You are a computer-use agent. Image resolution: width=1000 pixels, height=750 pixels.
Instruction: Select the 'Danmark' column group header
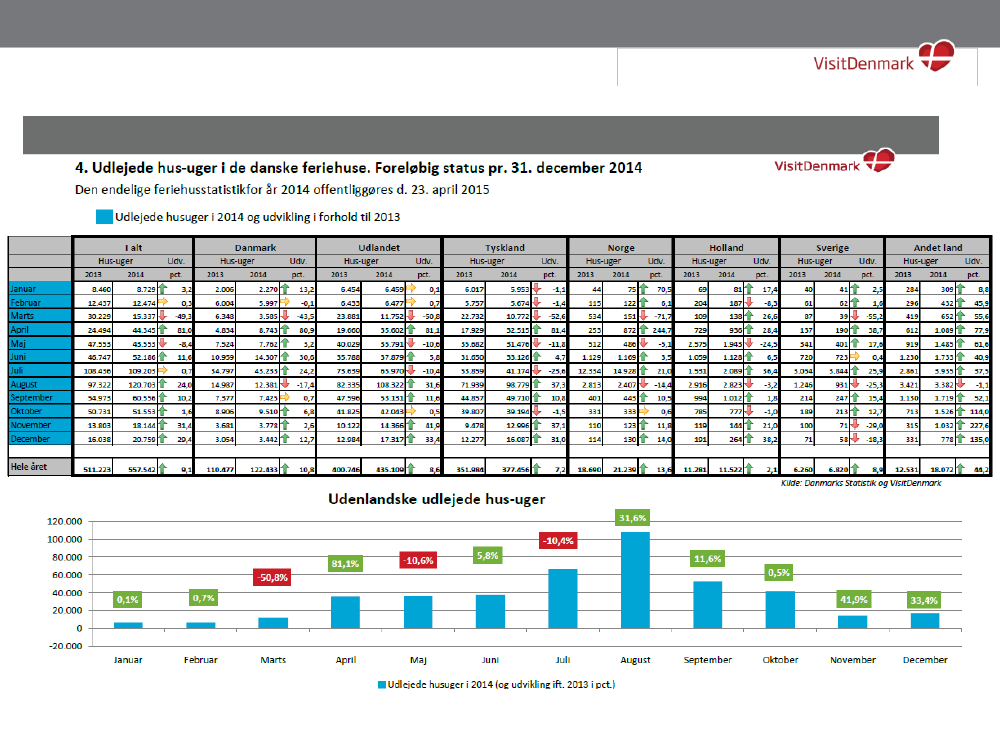(x=255, y=247)
